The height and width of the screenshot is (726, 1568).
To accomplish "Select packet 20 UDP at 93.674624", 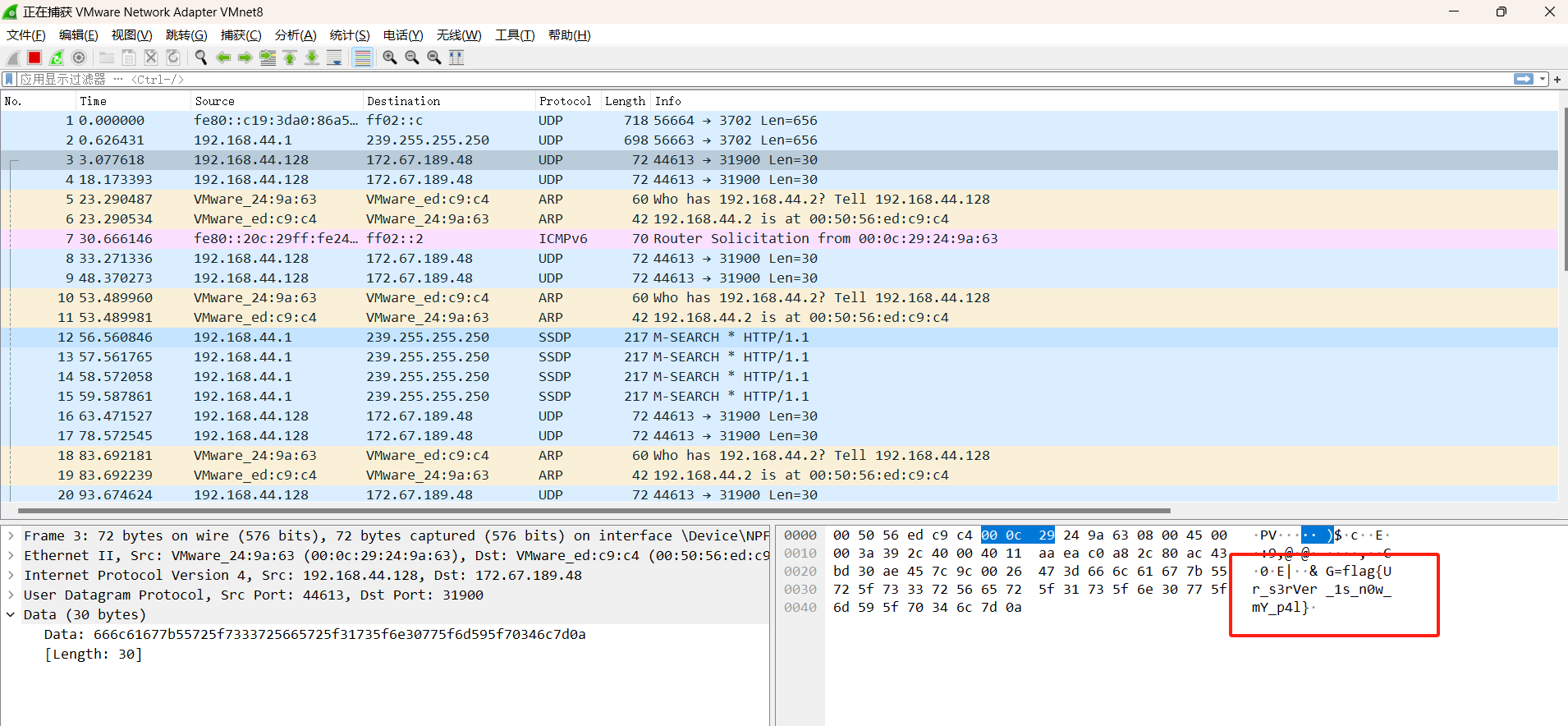I will pos(779,494).
